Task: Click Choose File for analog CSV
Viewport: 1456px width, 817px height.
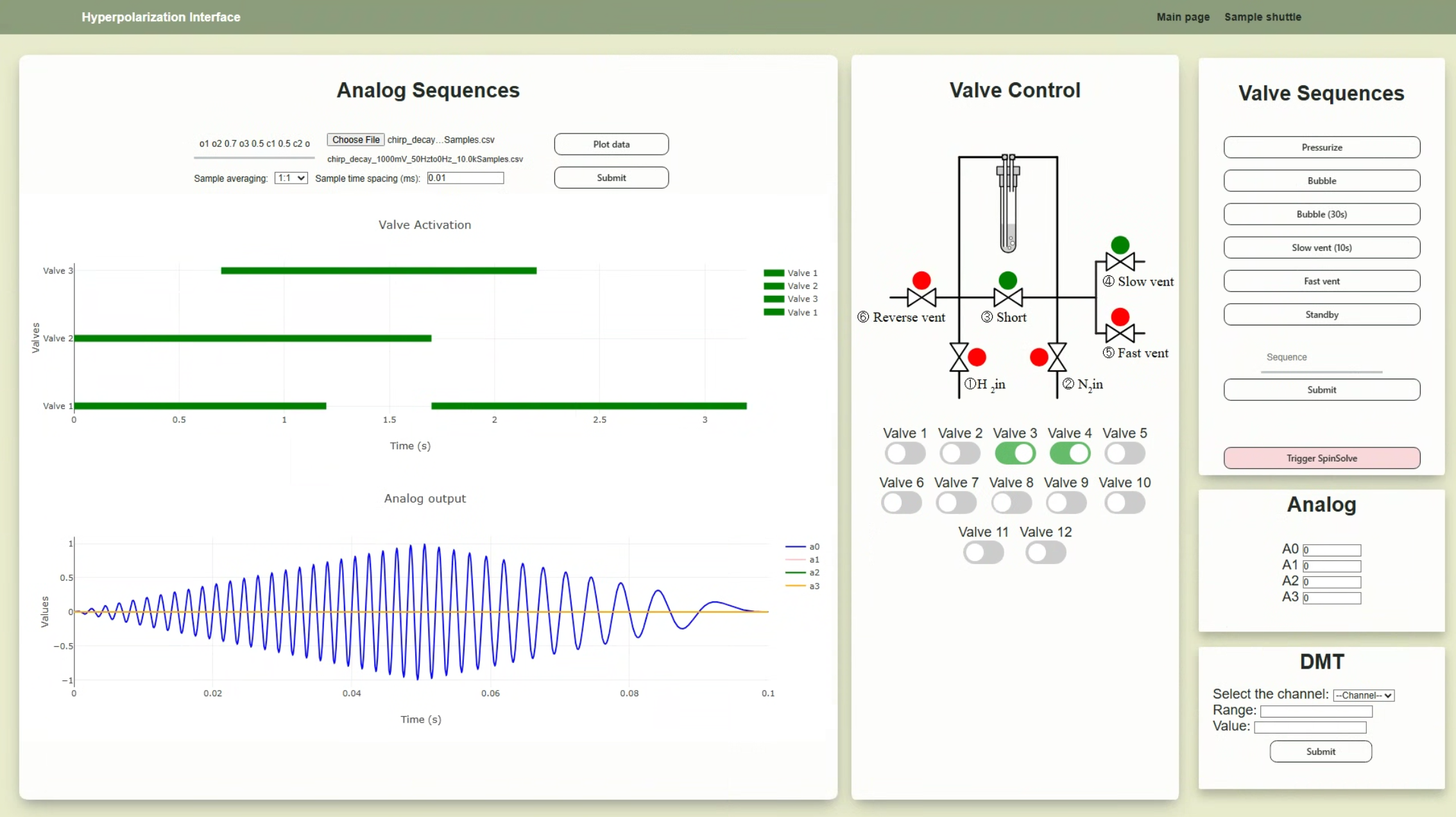Action: tap(355, 139)
